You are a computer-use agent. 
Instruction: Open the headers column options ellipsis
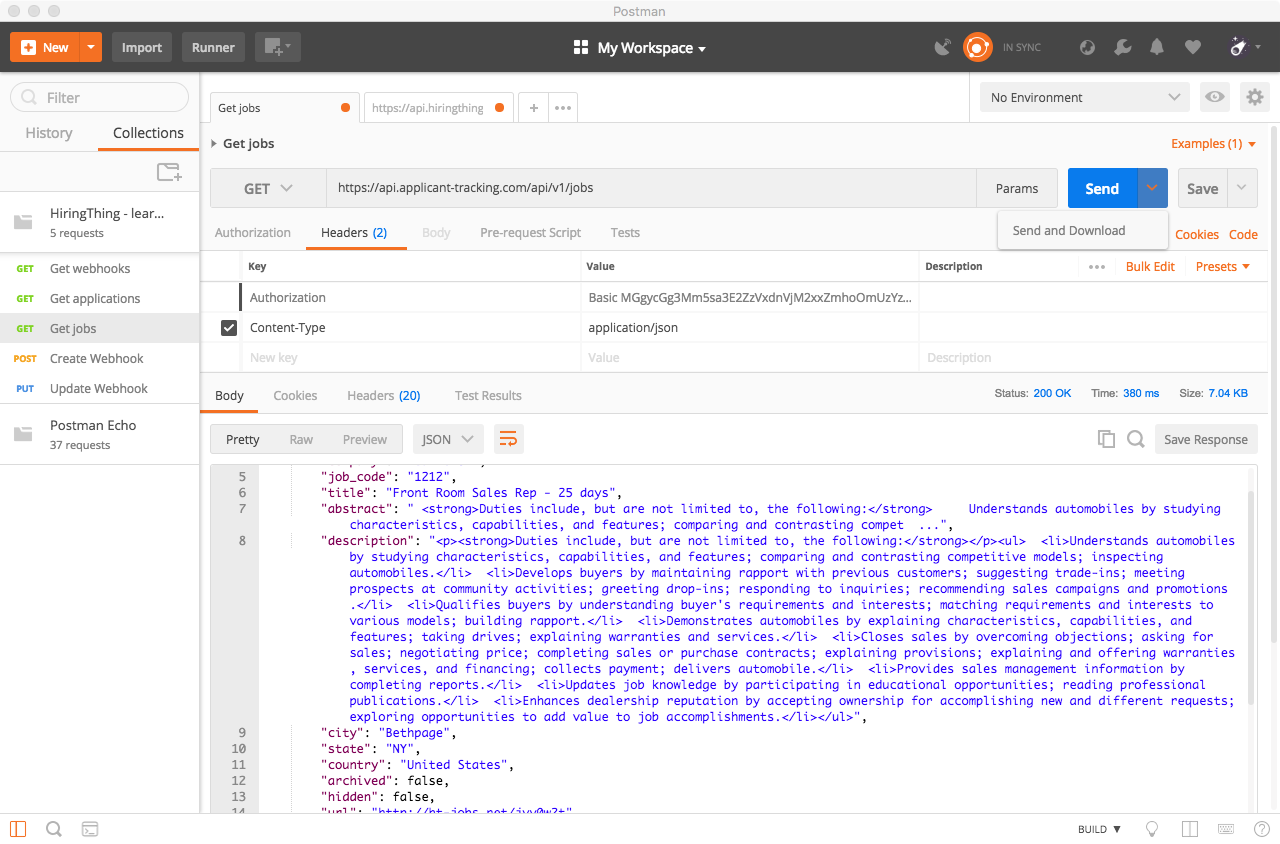coord(1097,267)
